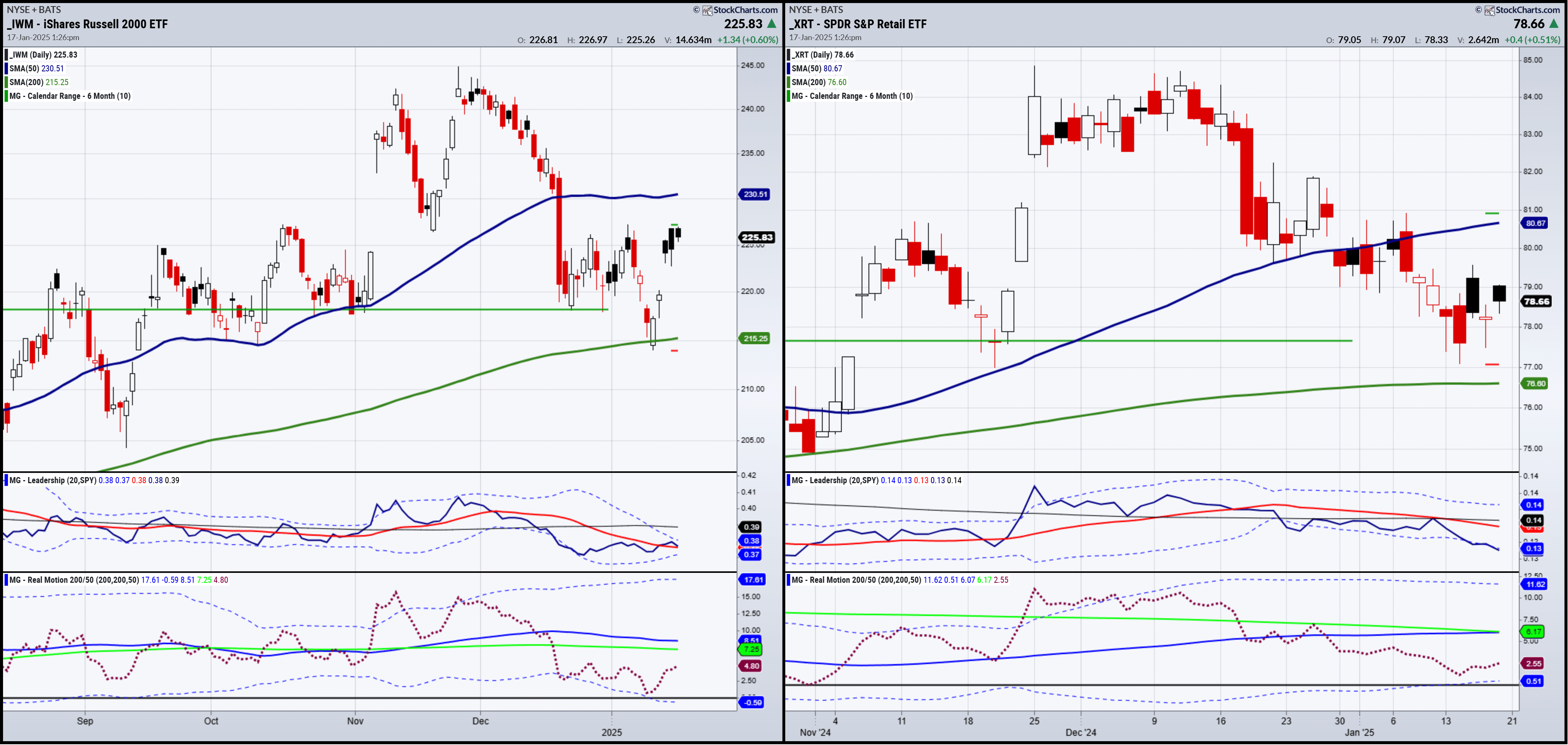Image resolution: width=1568 pixels, height=745 pixels.
Task: Click IWM SMA(200) 215.25 legend entry
Action: click(x=38, y=82)
